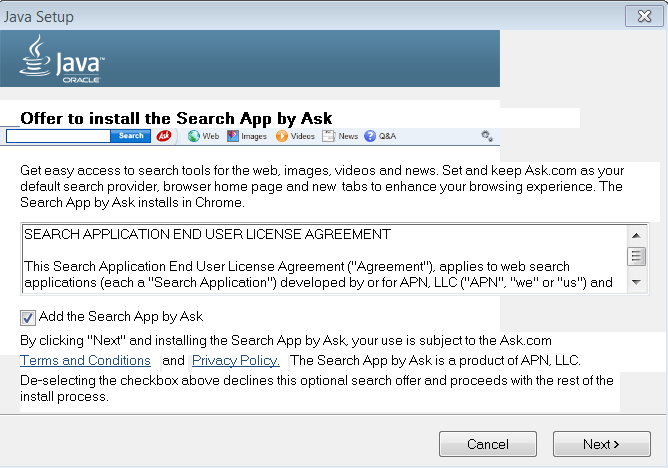
Task: Open the Terms and Conditions link
Action: click(x=86, y=360)
